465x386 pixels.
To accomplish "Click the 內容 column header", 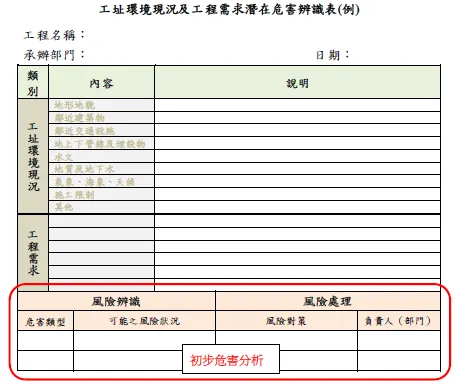I will click(x=101, y=83).
